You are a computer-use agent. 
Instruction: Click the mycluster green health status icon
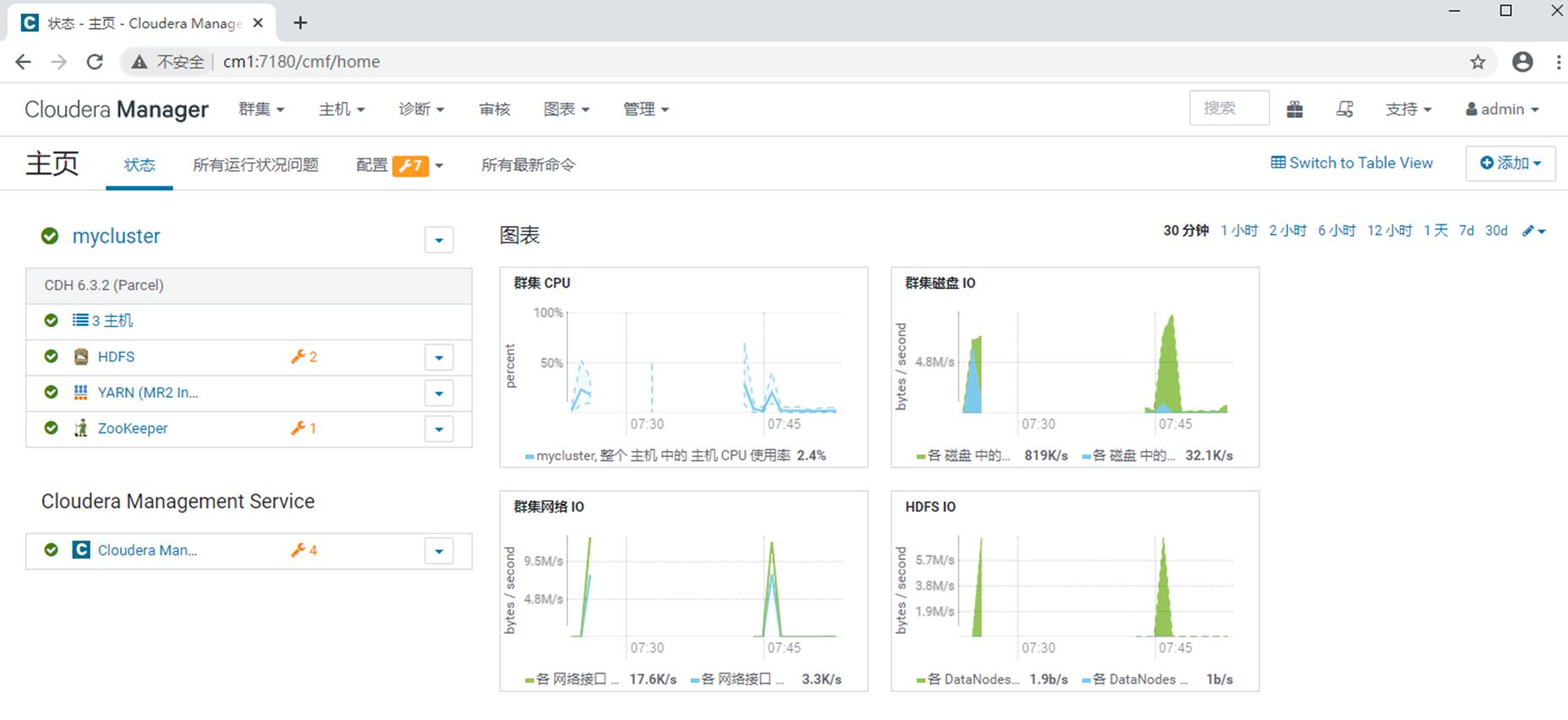[x=50, y=236]
